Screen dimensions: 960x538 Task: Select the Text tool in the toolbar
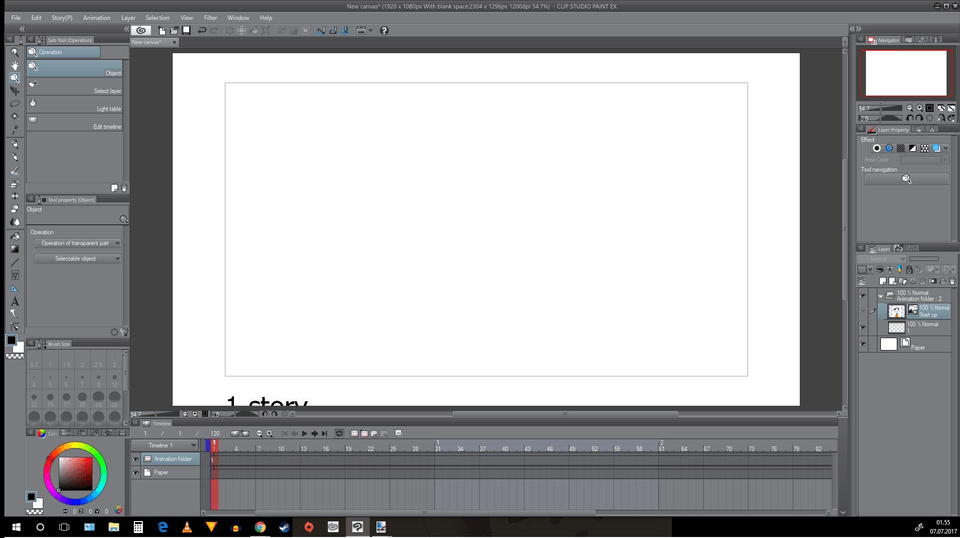click(x=15, y=301)
